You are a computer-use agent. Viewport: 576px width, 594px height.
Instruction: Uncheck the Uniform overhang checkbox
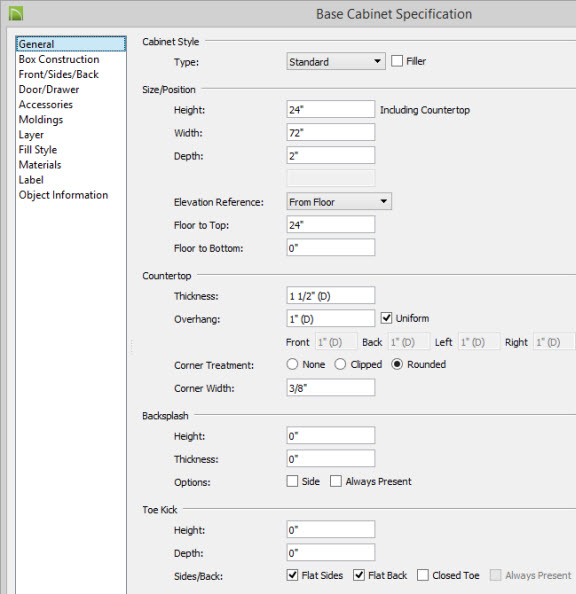tap(386, 318)
